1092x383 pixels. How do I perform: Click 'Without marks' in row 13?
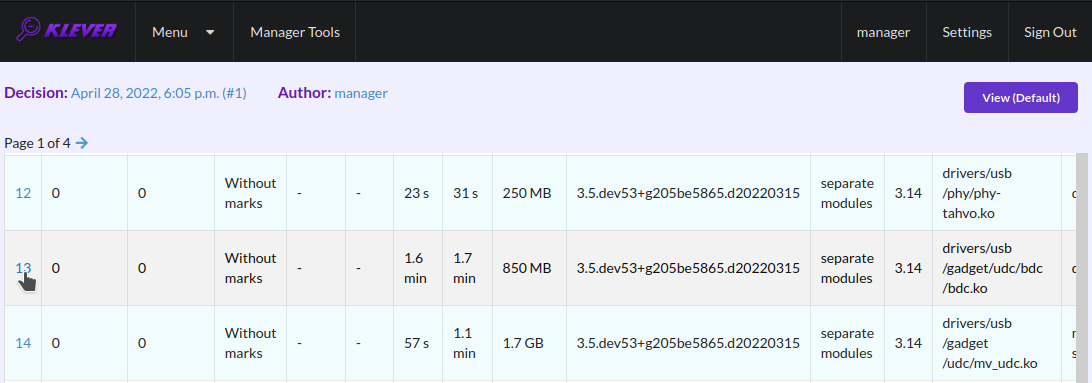250,268
